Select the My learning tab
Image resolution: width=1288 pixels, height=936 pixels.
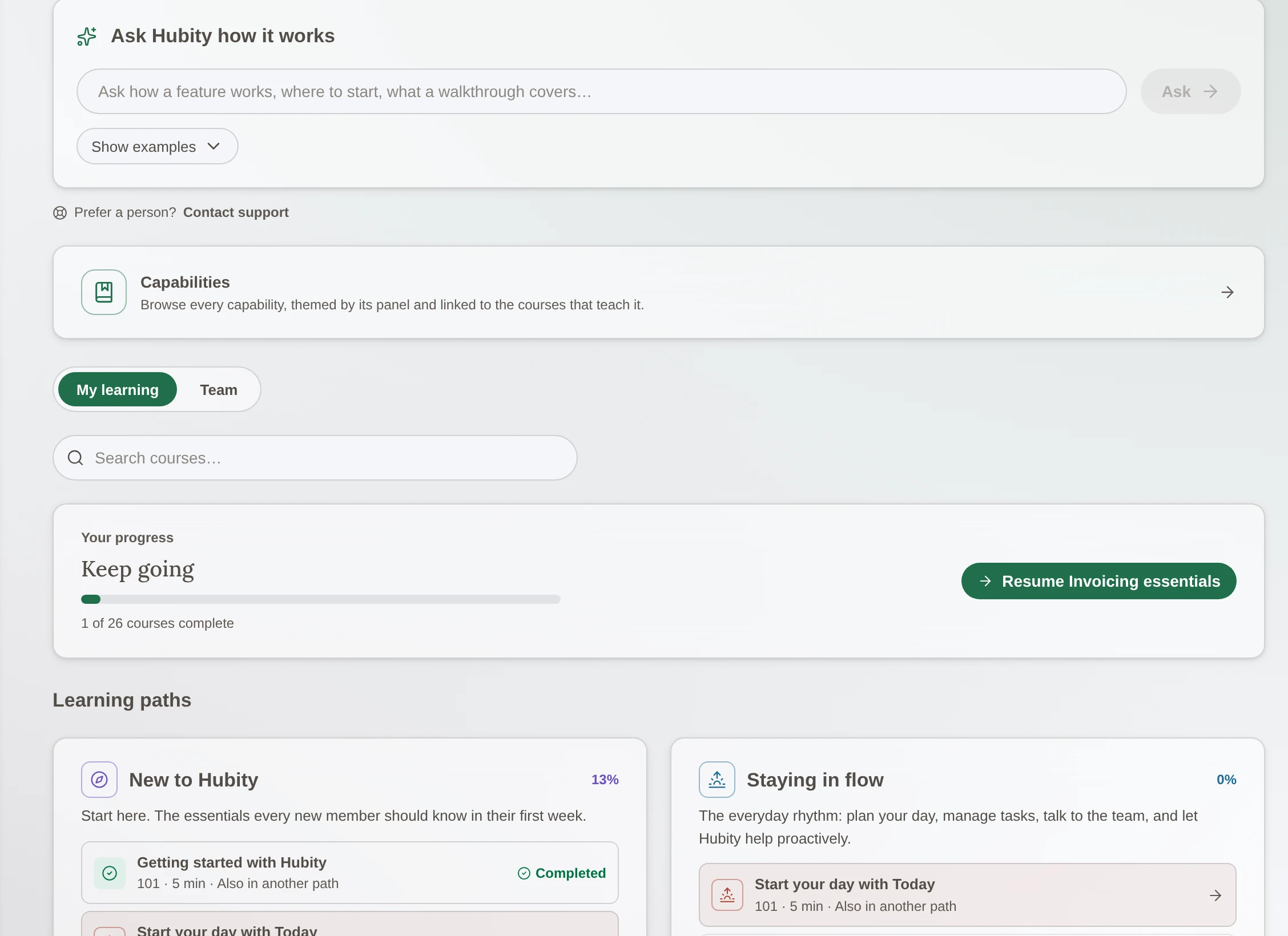pyautogui.click(x=118, y=389)
